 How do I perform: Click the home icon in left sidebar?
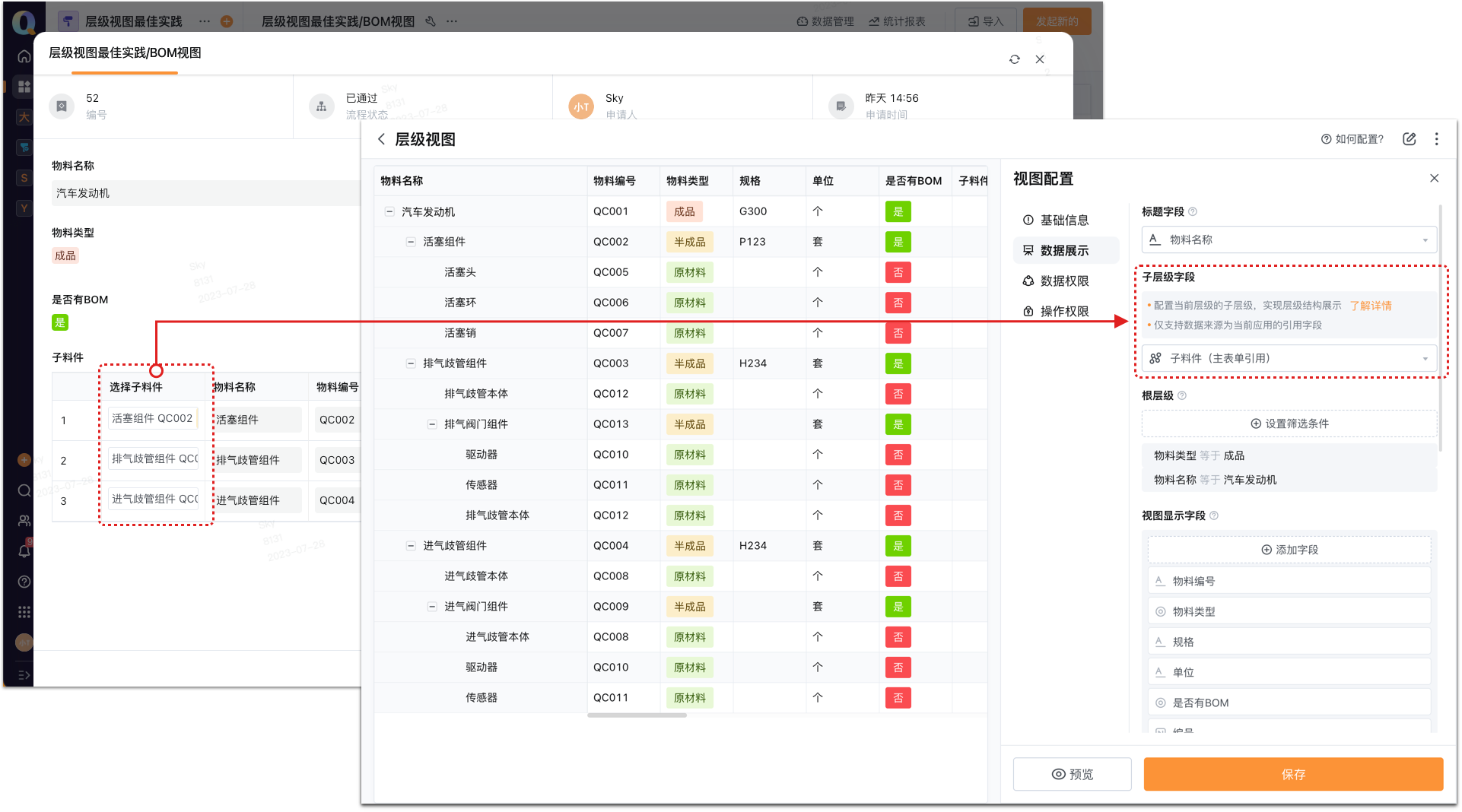[x=24, y=56]
